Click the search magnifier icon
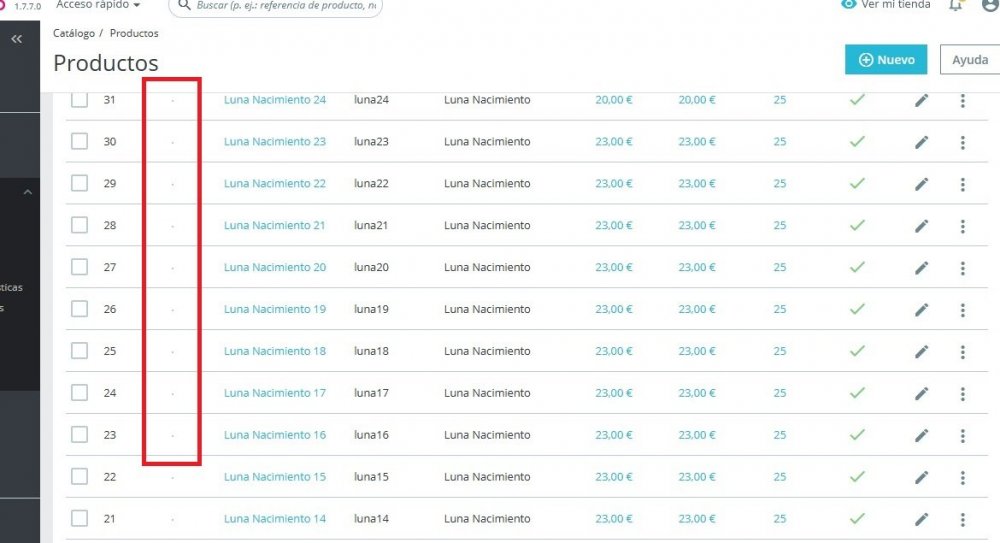Image resolution: width=1000 pixels, height=543 pixels. click(x=184, y=5)
